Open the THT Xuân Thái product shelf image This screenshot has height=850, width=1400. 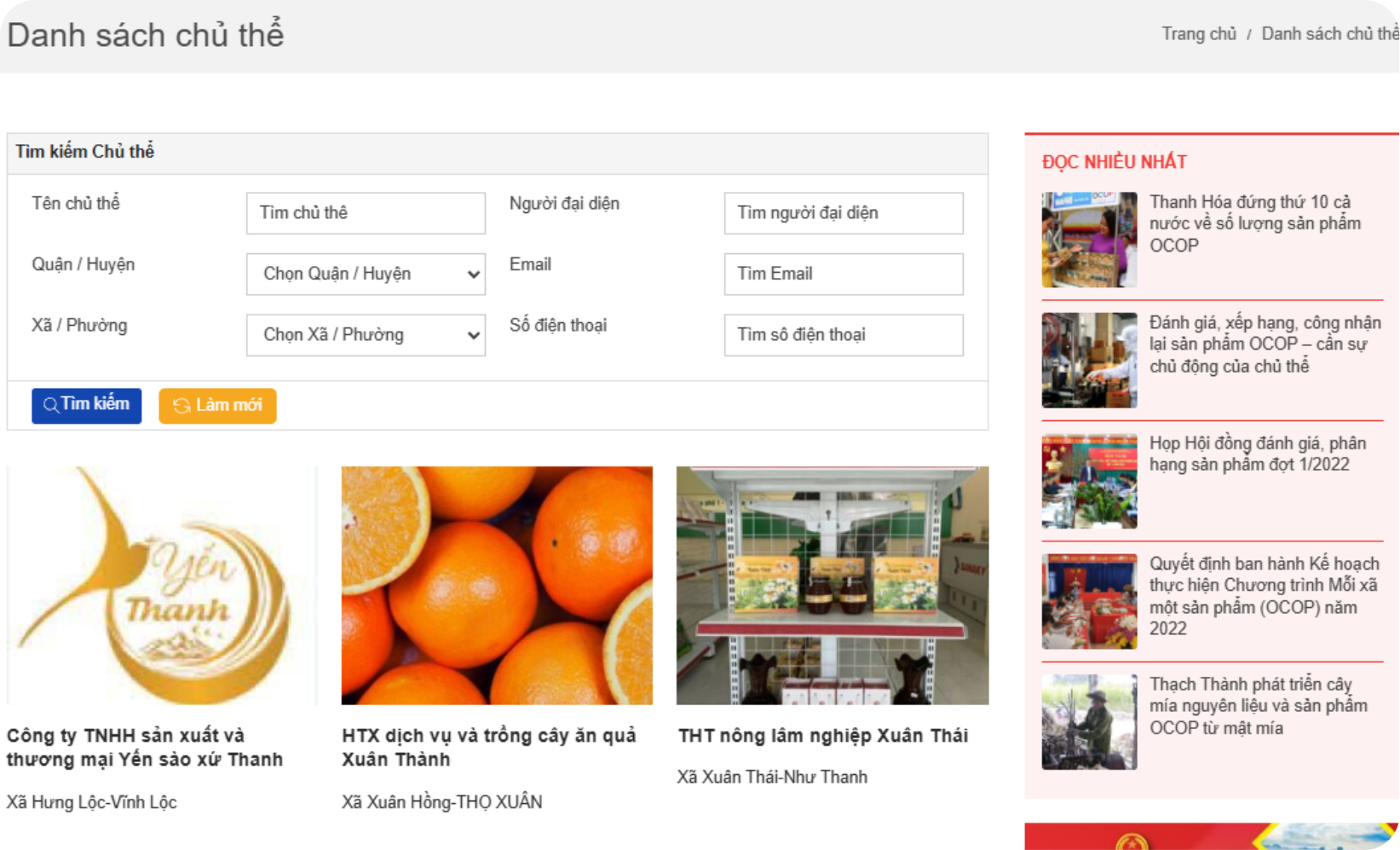832,585
